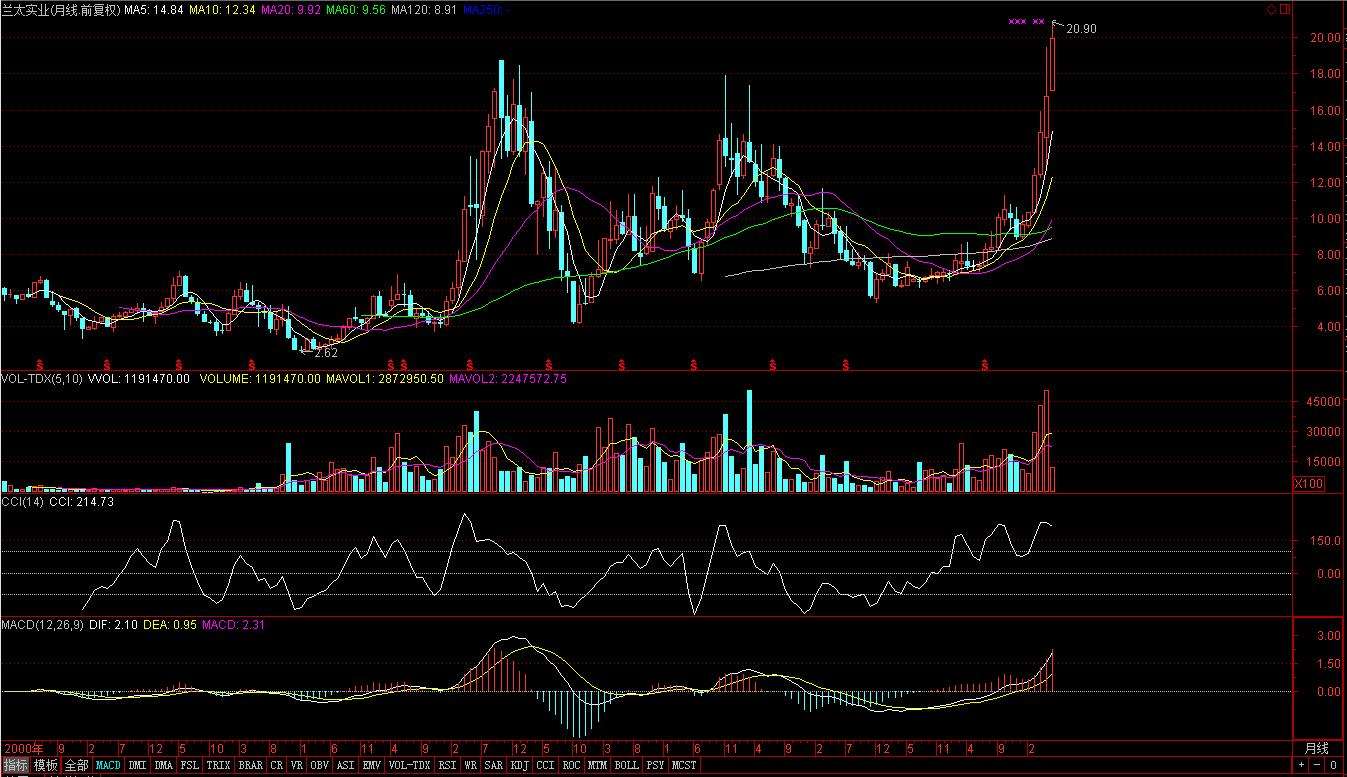1347x777 pixels.
Task: Click the DIF: 2.10 value label
Action: (x=112, y=624)
